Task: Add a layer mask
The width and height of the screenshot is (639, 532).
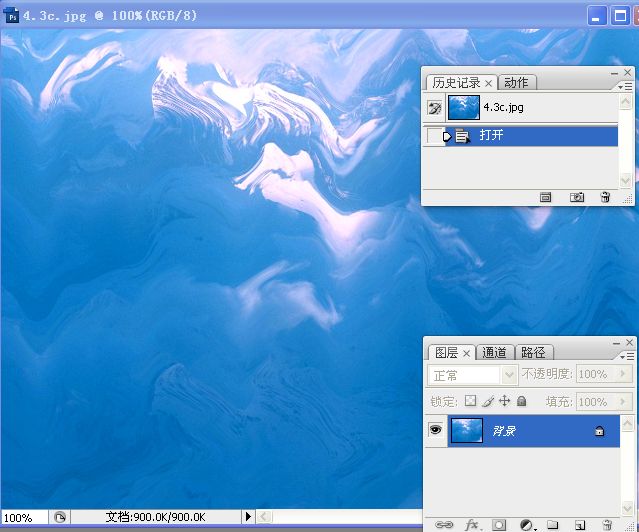Action: pyautogui.click(x=499, y=524)
